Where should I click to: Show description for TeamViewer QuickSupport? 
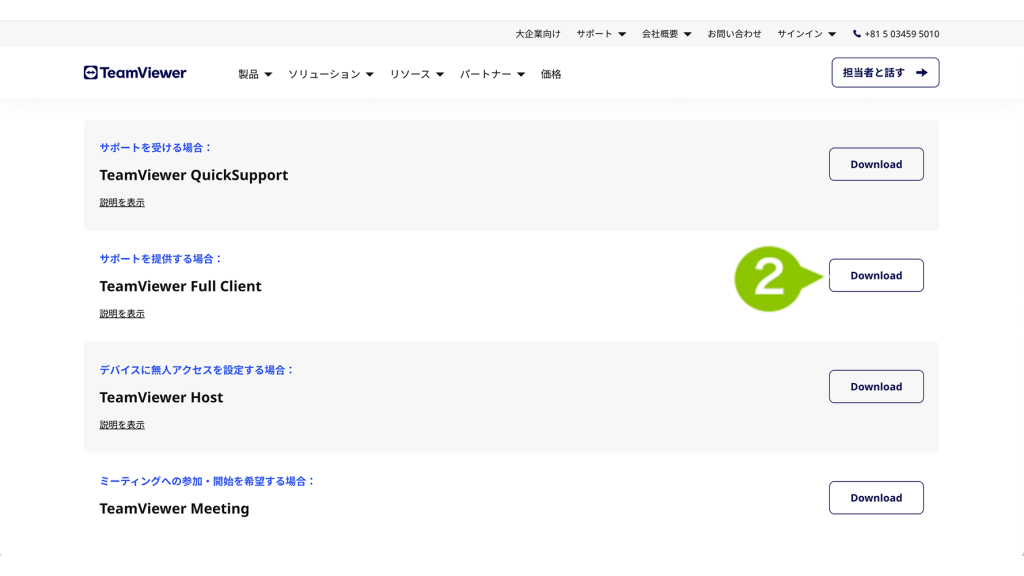[x=122, y=202]
